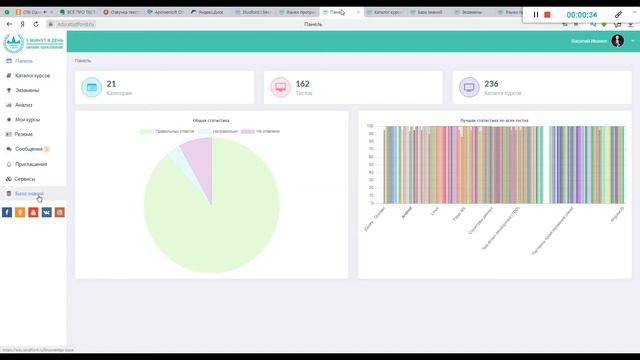Open the VK social link
Viewport: 640px width, 360px height.
click(47, 212)
